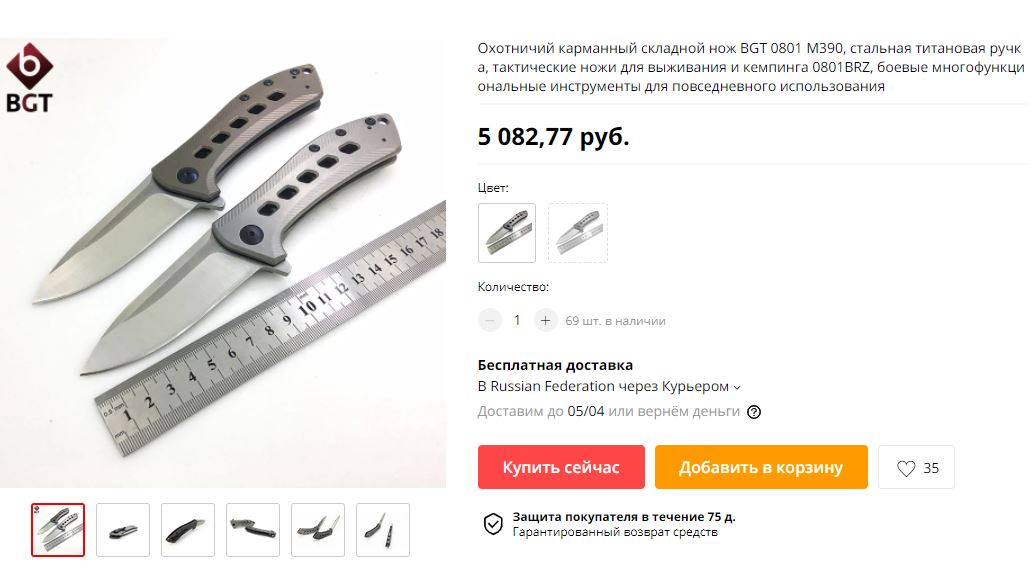This screenshot has height=572, width=1032.
Task: Open the third thumbnail of black knife
Action: tap(188, 530)
